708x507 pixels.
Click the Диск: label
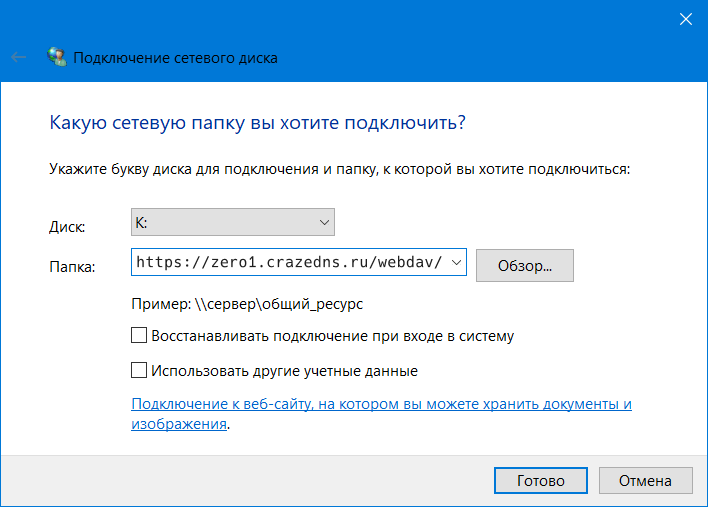coord(67,227)
